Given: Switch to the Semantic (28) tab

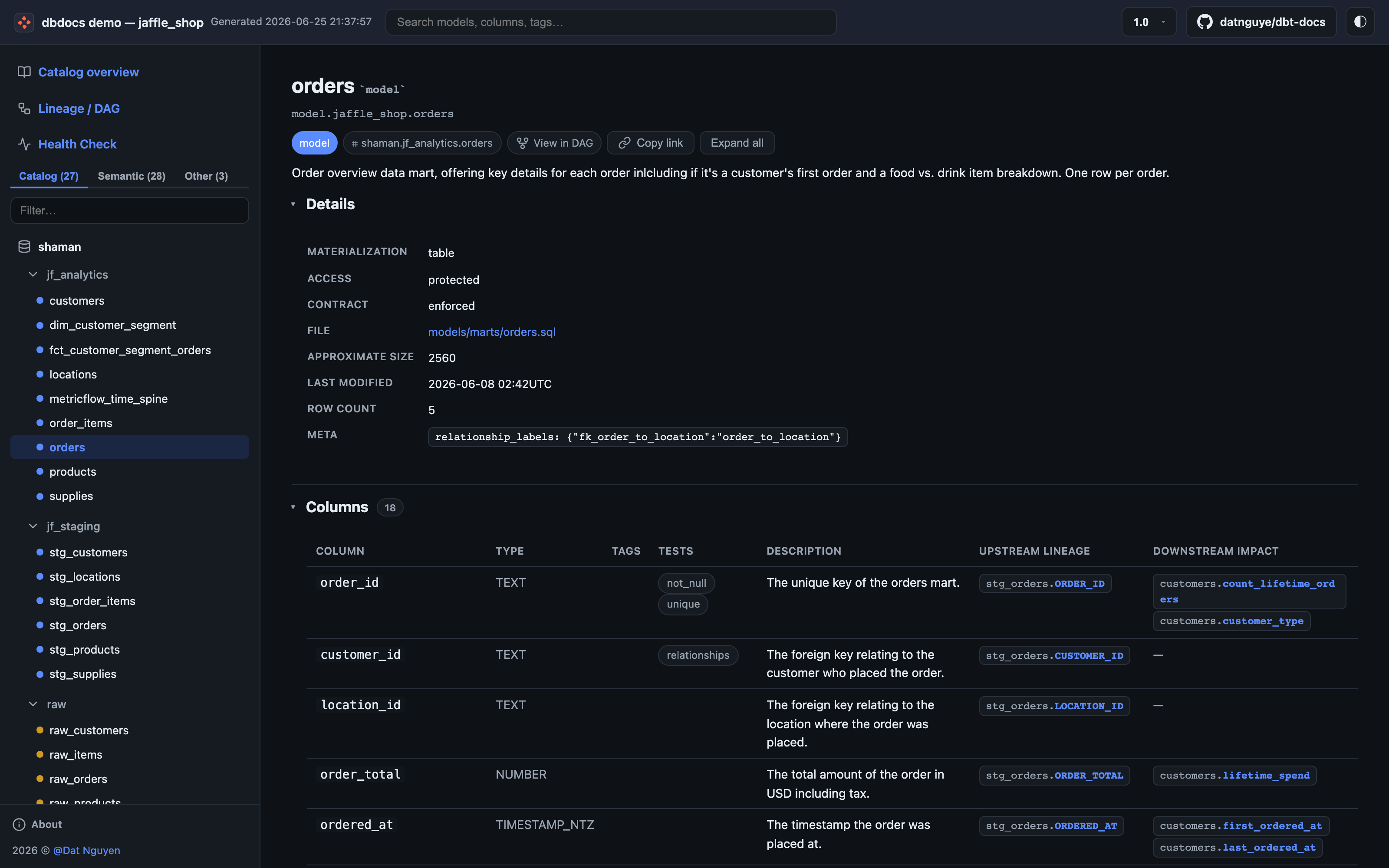Looking at the screenshot, I should [132, 176].
